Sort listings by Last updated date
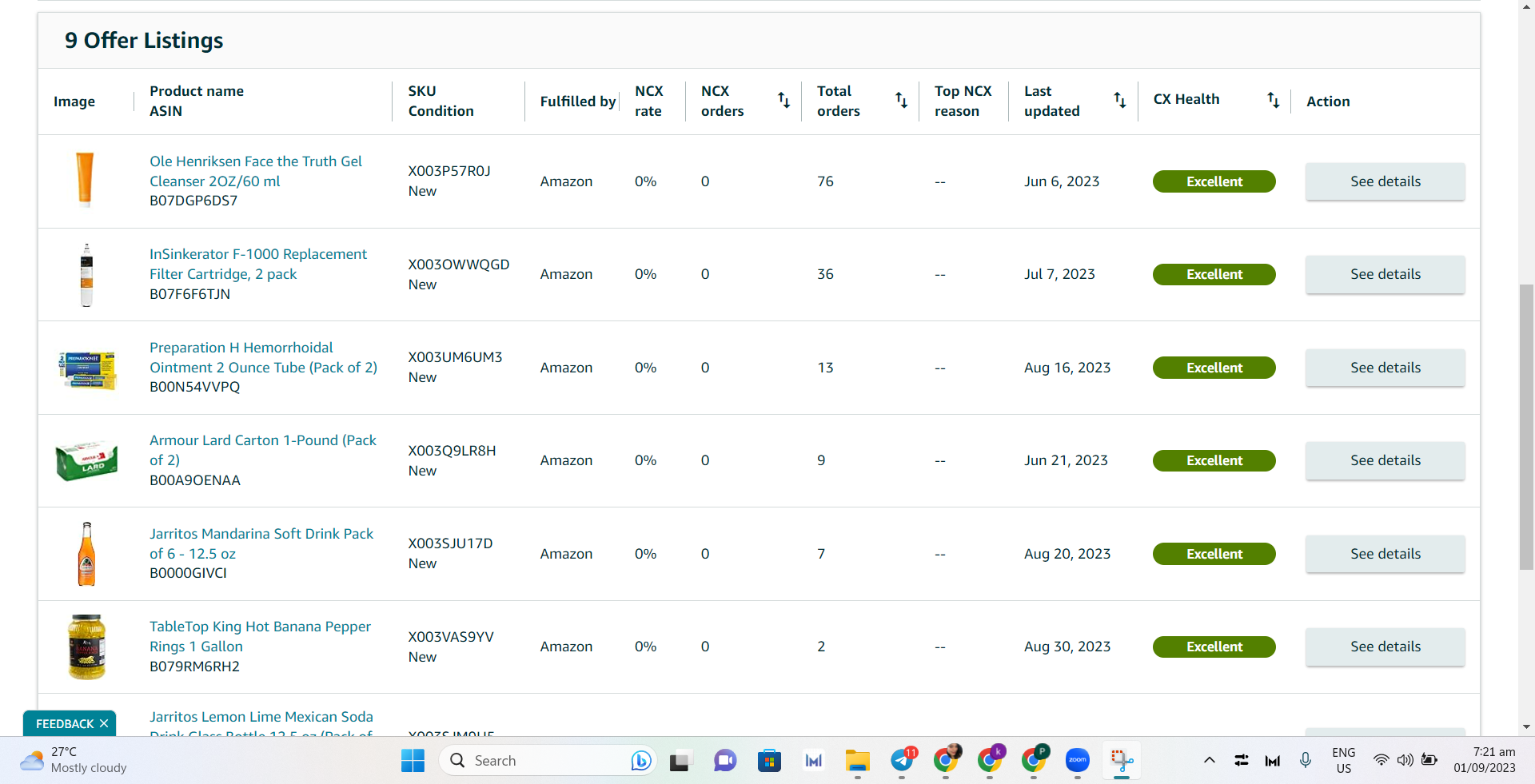1535x784 pixels. click(x=1119, y=101)
